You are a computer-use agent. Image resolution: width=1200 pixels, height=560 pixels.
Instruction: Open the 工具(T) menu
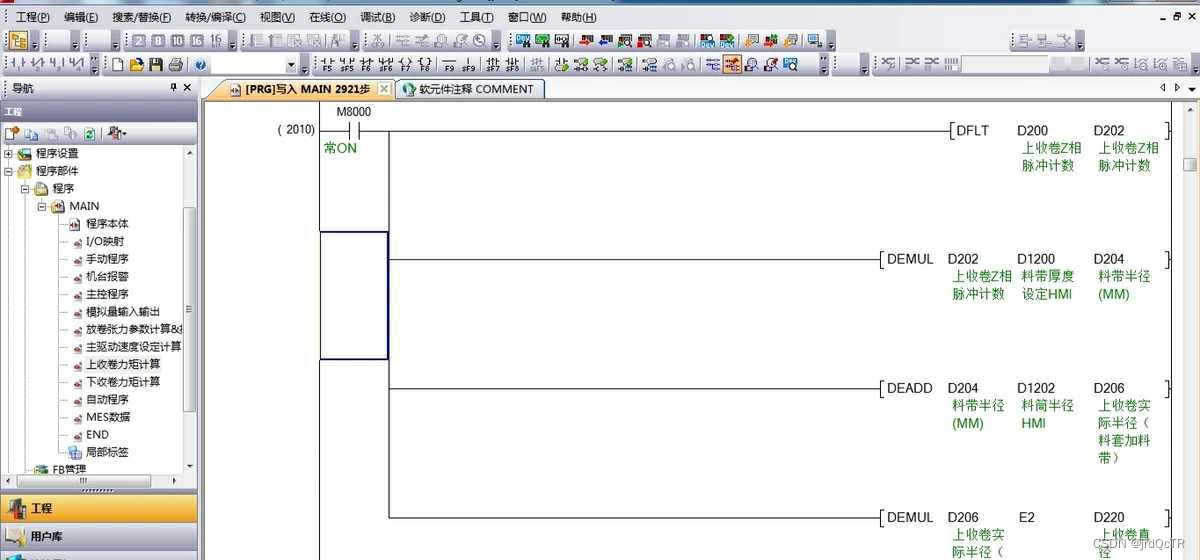point(477,17)
